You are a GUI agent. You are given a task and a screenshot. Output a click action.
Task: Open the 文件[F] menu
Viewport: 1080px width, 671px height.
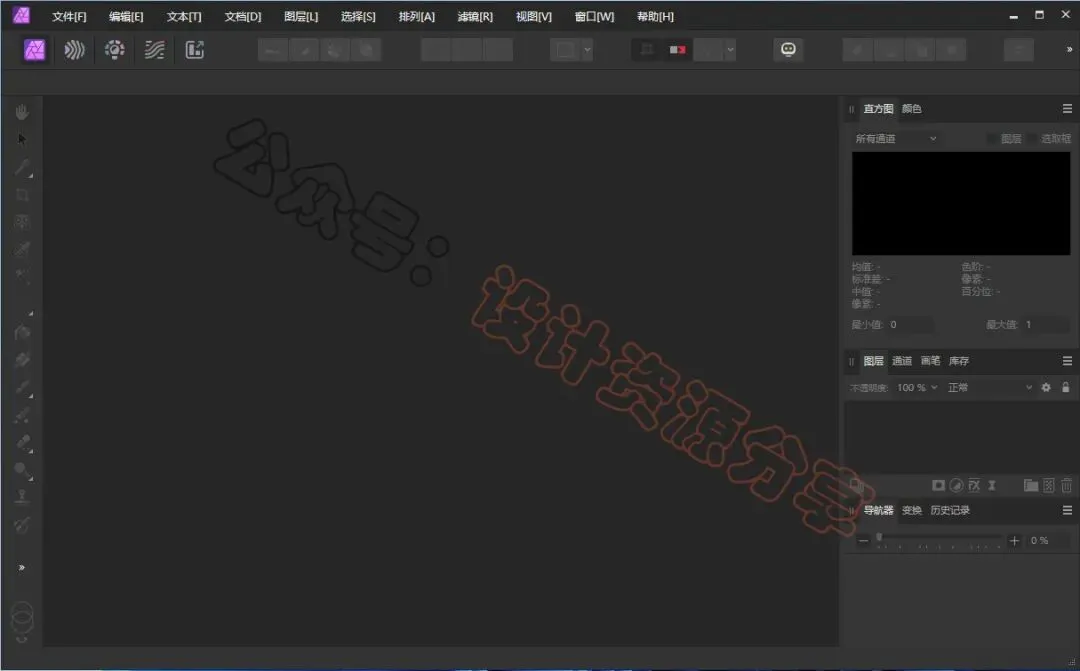coord(69,17)
